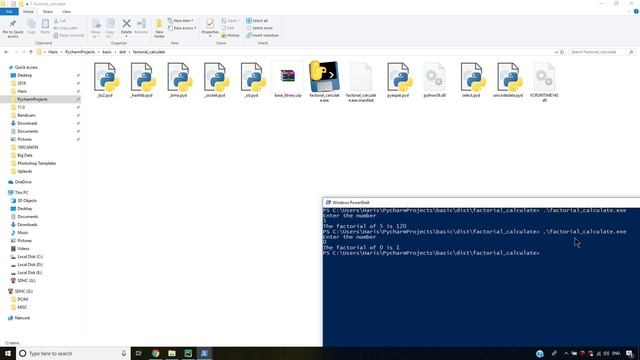Open OneDrive in navigation pane
Viewport: 640px width, 360px height.
click(x=23, y=182)
